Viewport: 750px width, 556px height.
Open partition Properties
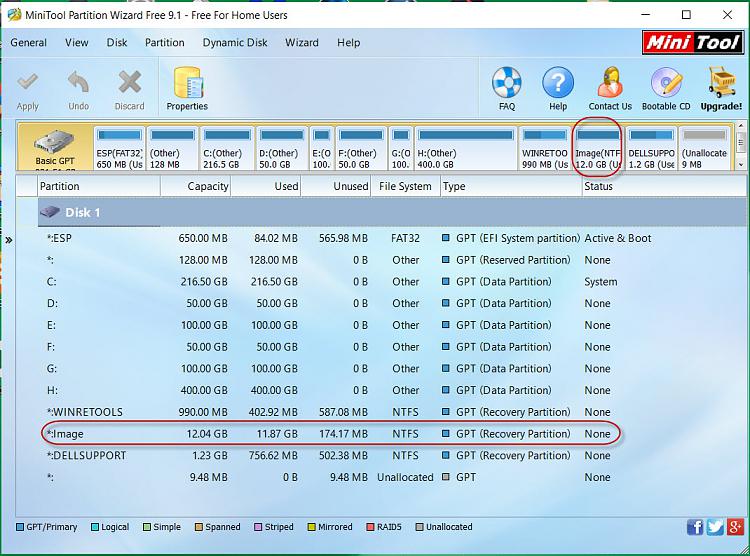[188, 89]
